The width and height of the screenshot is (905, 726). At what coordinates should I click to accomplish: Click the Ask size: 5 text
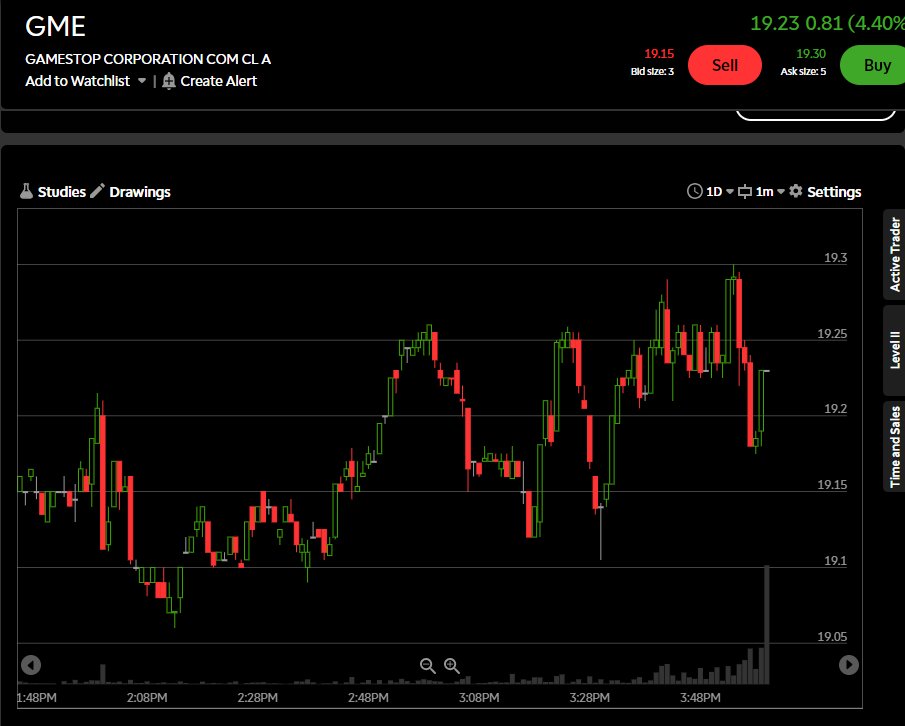(803, 72)
